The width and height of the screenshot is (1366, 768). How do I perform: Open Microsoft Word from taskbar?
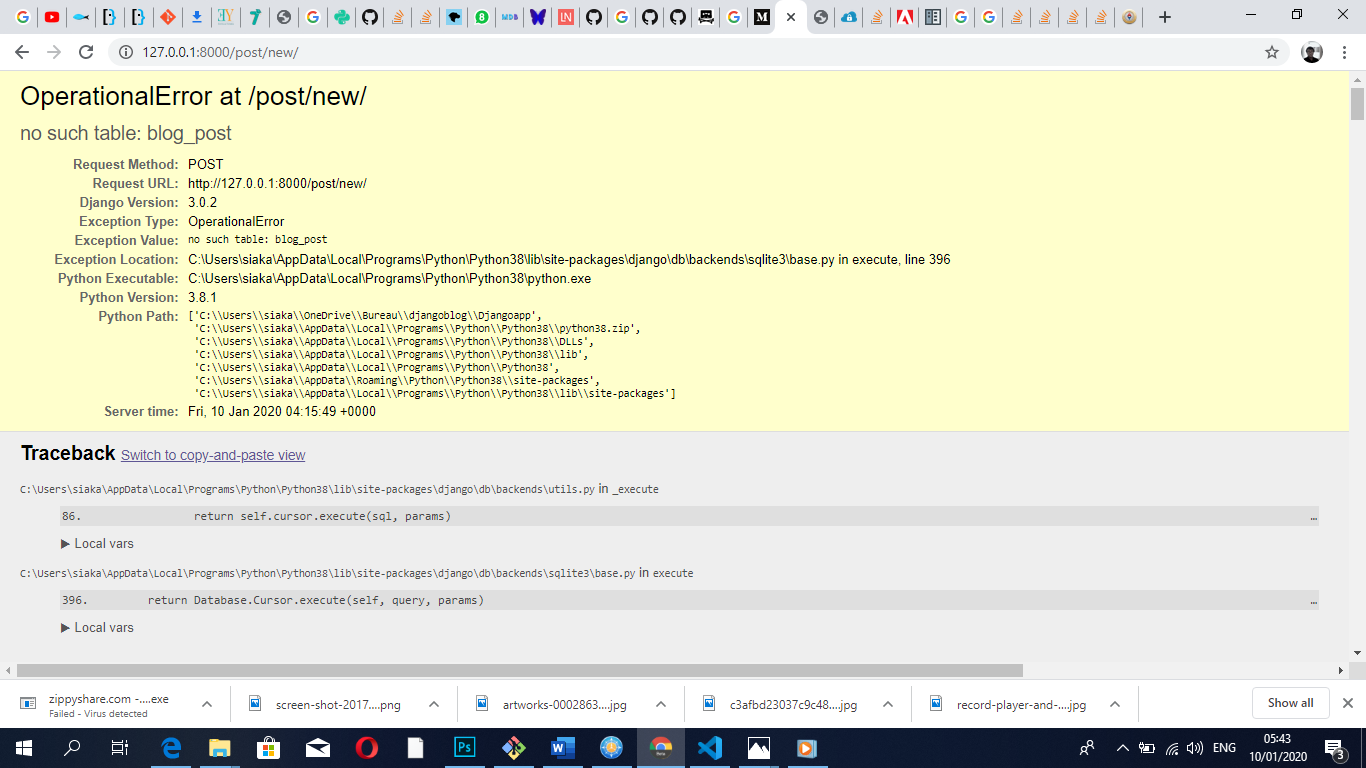click(x=563, y=747)
